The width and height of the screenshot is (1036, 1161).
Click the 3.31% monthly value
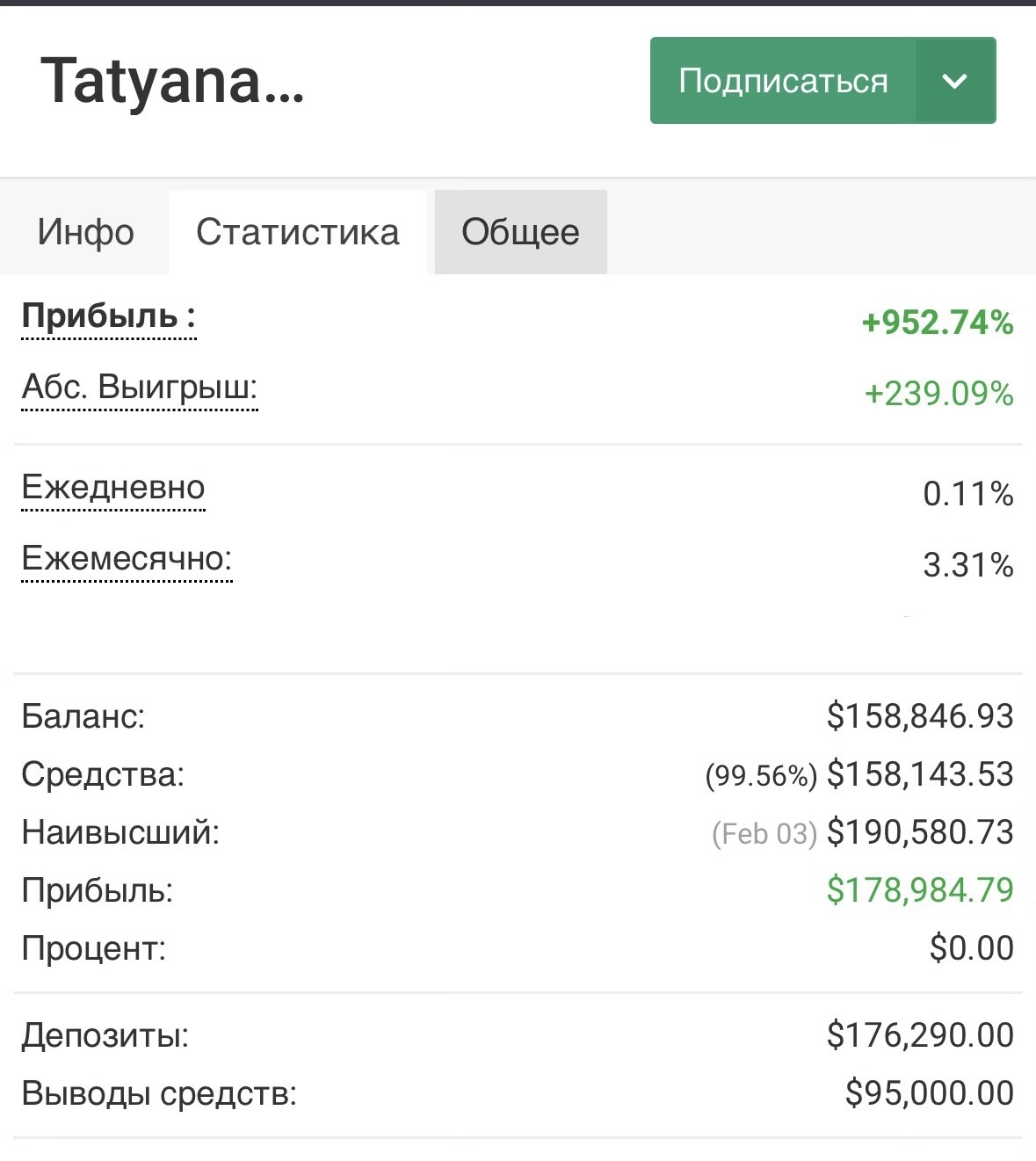967,565
